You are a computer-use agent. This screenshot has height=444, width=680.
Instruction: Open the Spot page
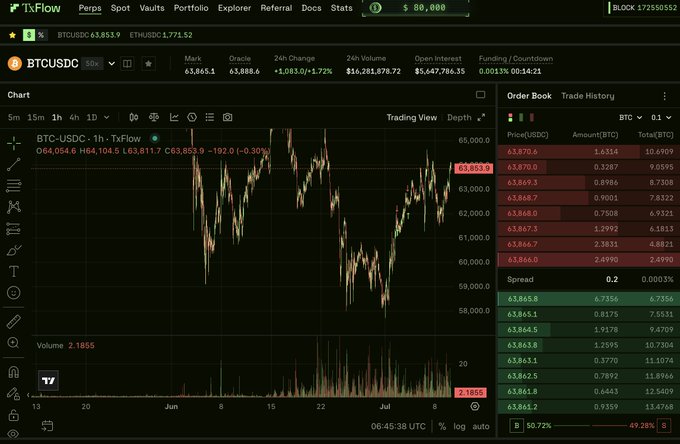click(120, 8)
